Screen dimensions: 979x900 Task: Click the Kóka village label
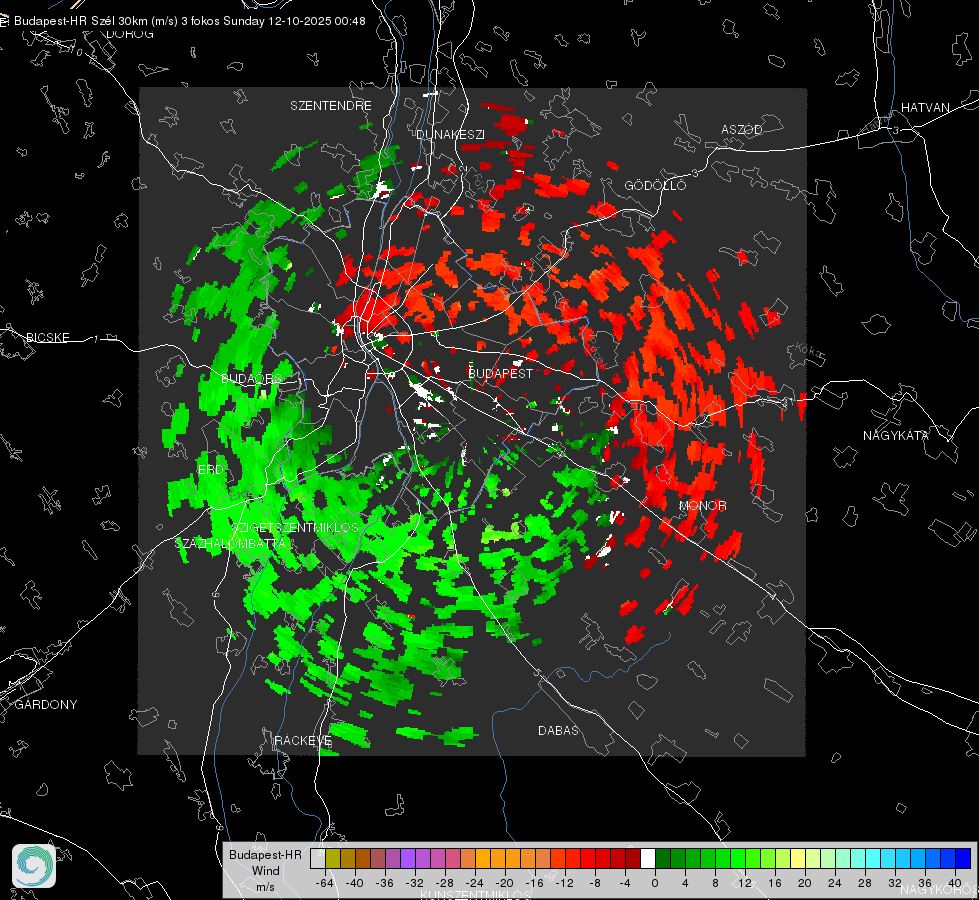pos(809,351)
